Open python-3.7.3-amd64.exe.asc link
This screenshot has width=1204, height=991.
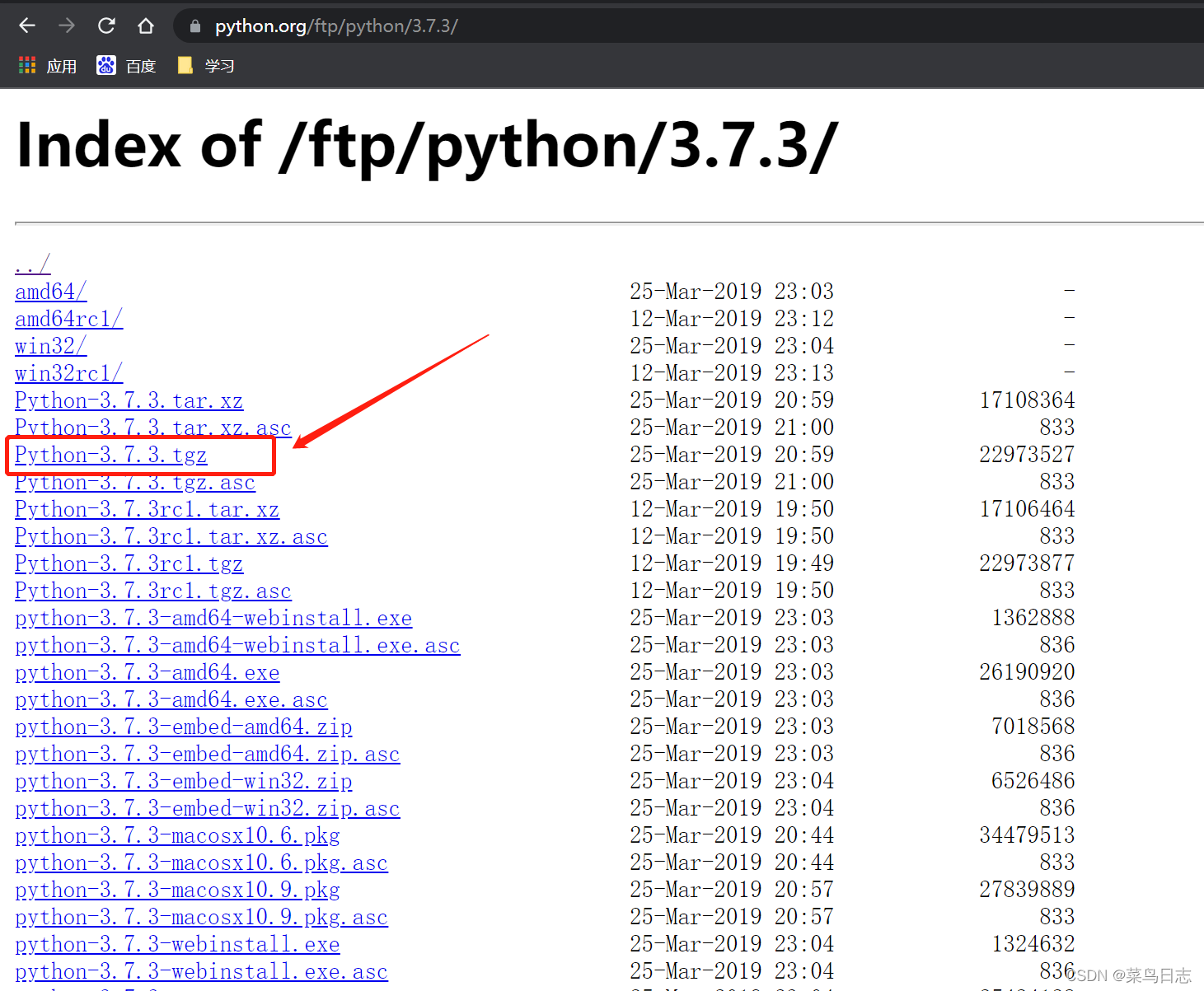point(171,699)
